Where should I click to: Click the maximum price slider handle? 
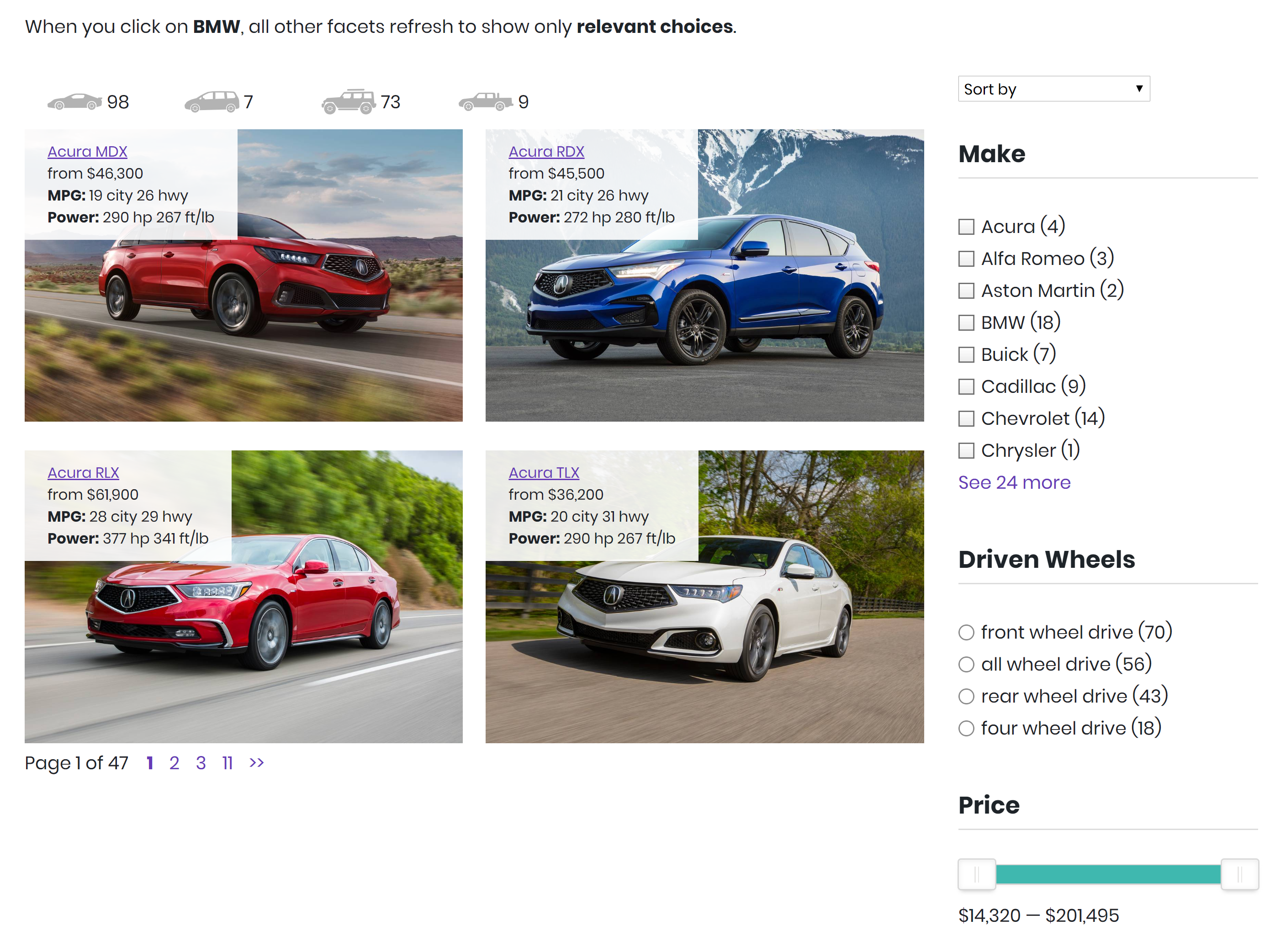click(x=1239, y=875)
